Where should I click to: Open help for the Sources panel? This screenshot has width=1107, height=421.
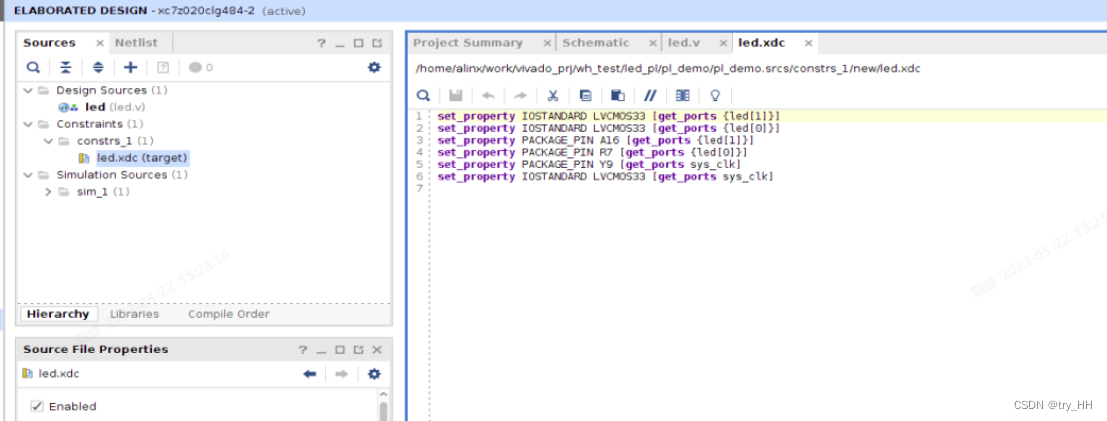(x=321, y=43)
